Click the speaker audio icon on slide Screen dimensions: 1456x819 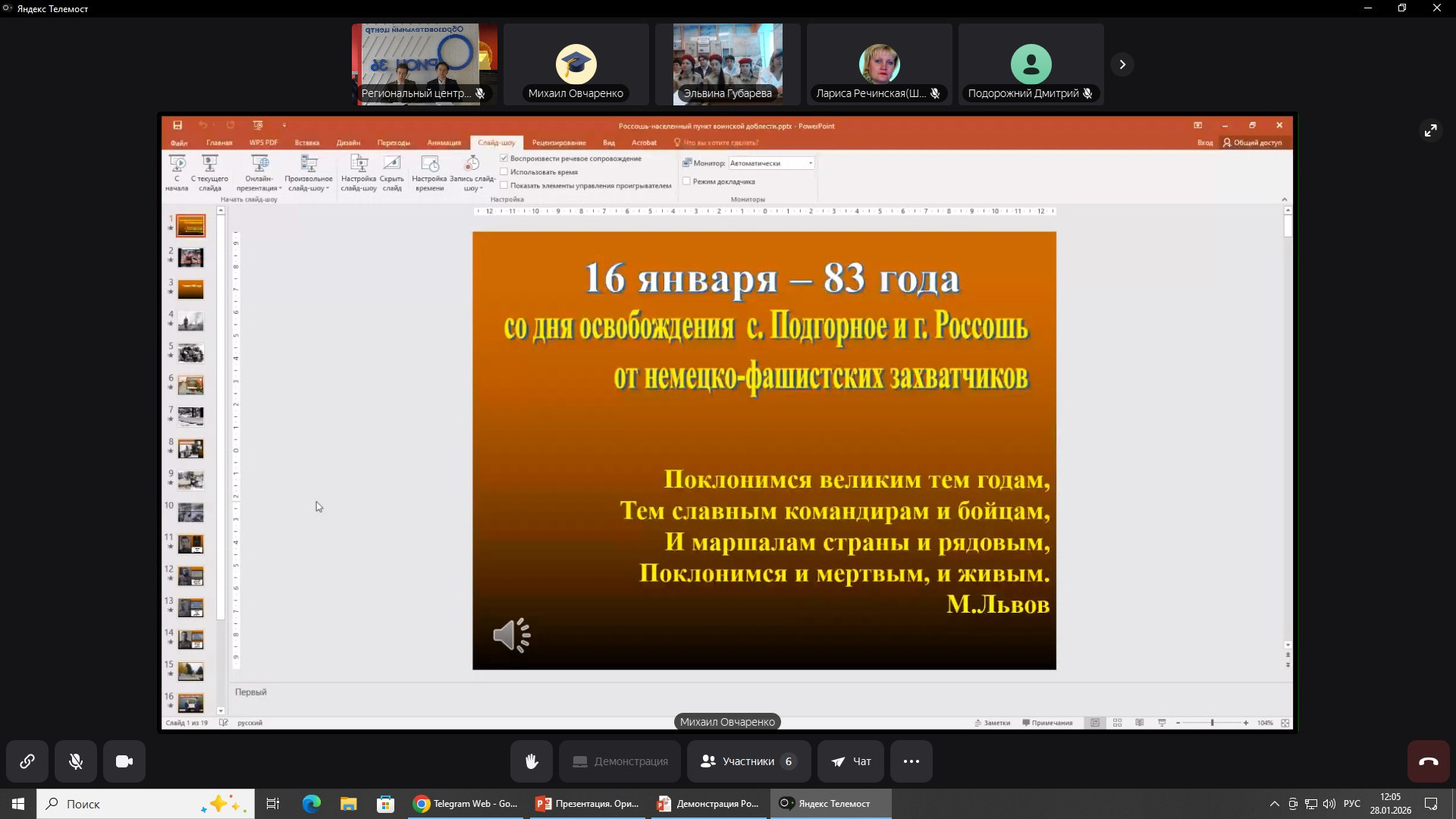(512, 635)
